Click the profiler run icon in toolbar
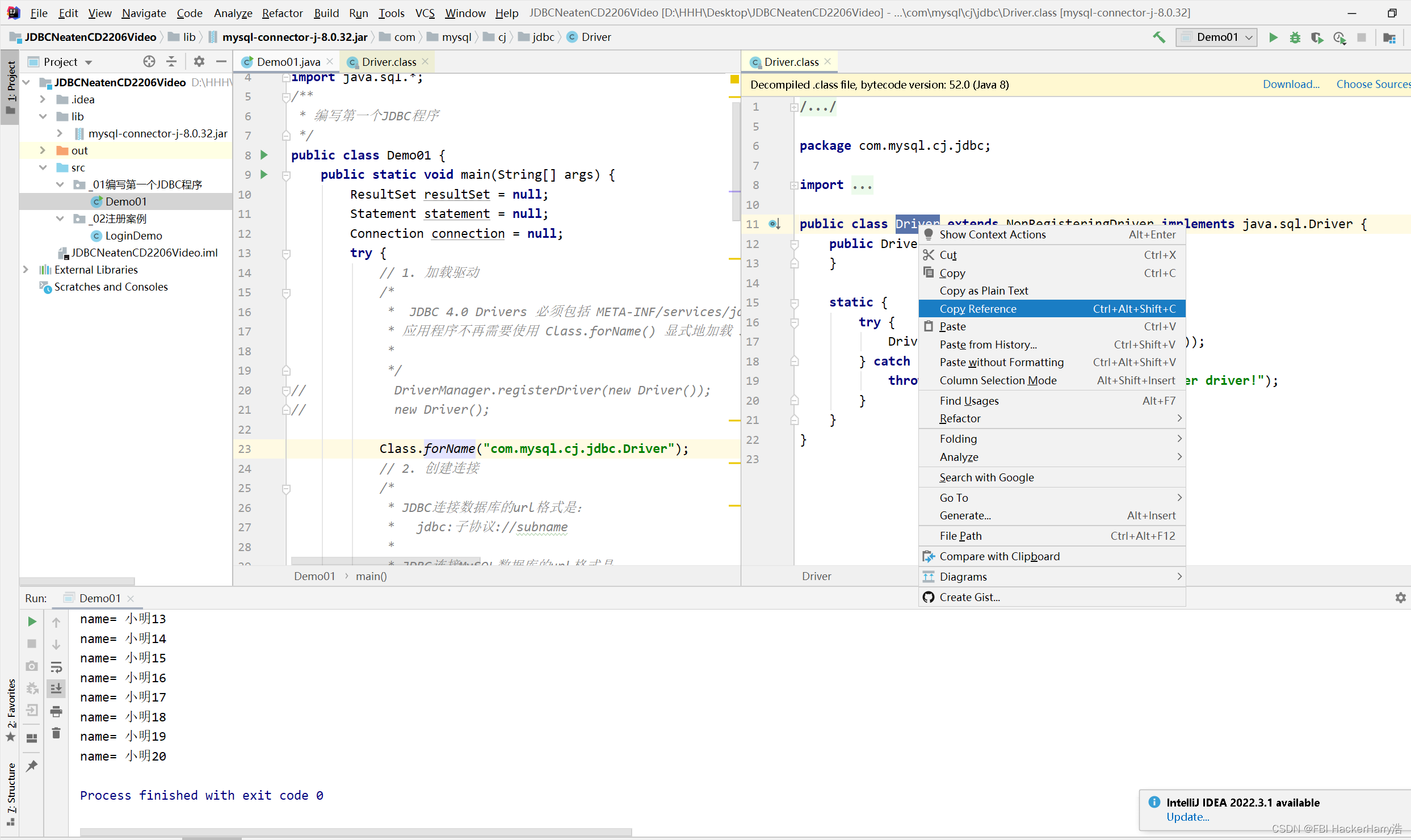Viewport: 1411px width, 840px height. pyautogui.click(x=1339, y=37)
